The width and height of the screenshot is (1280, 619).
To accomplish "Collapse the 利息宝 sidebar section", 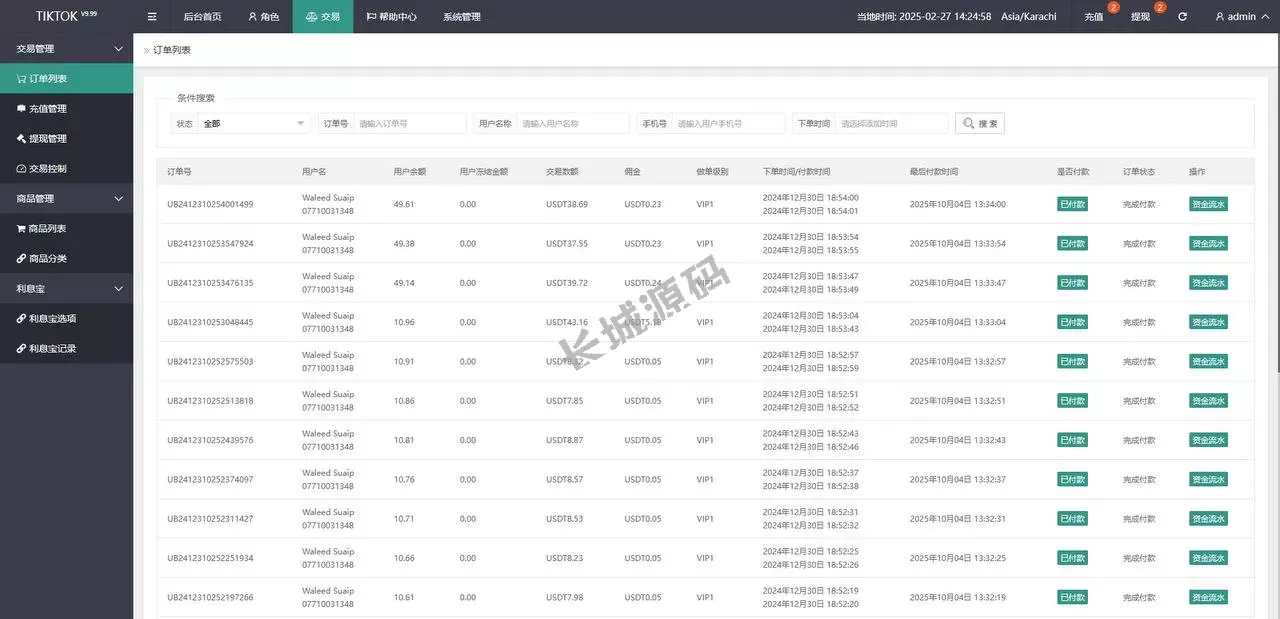I will point(66,288).
